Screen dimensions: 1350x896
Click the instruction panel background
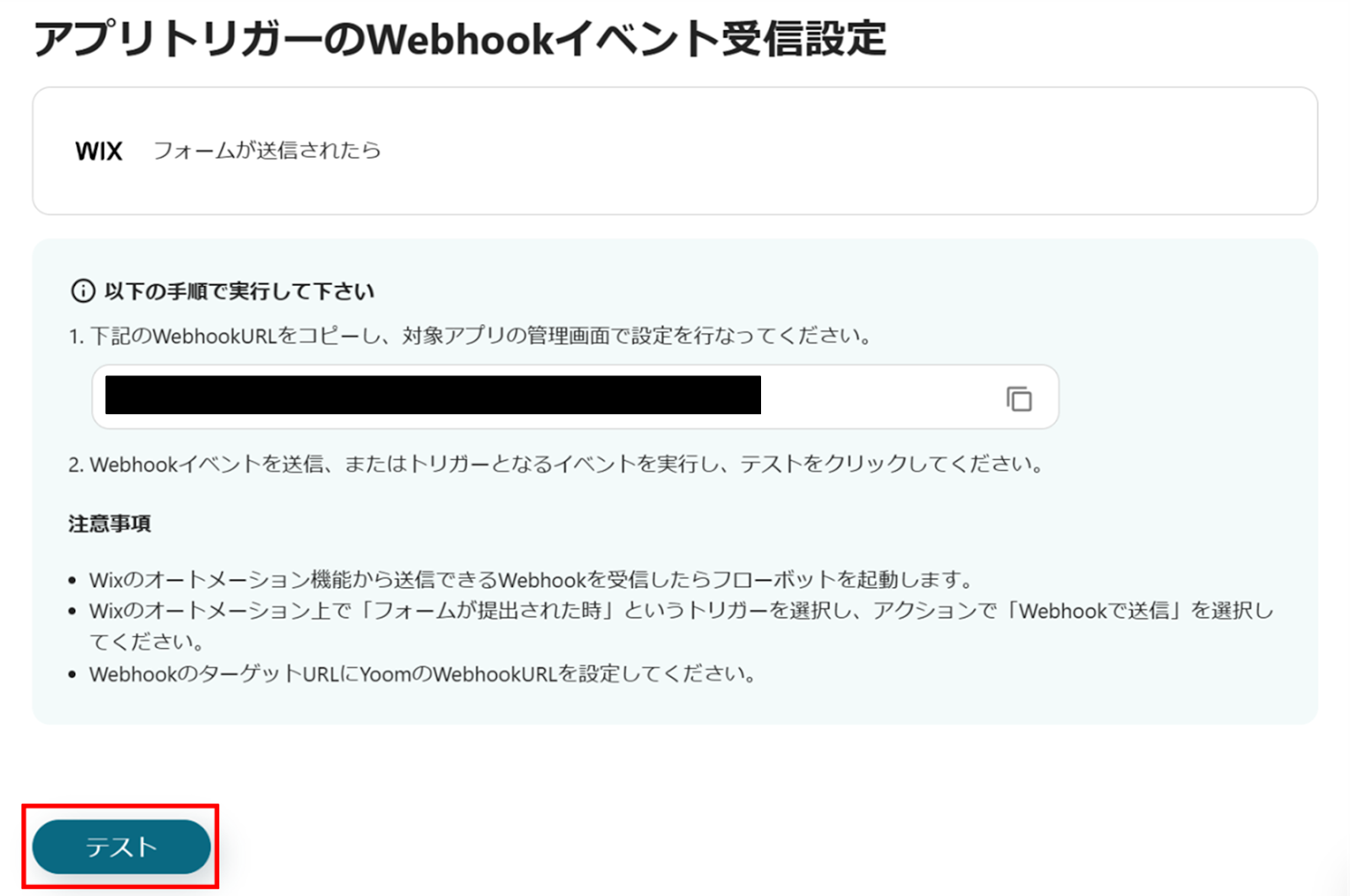(x=1181, y=506)
